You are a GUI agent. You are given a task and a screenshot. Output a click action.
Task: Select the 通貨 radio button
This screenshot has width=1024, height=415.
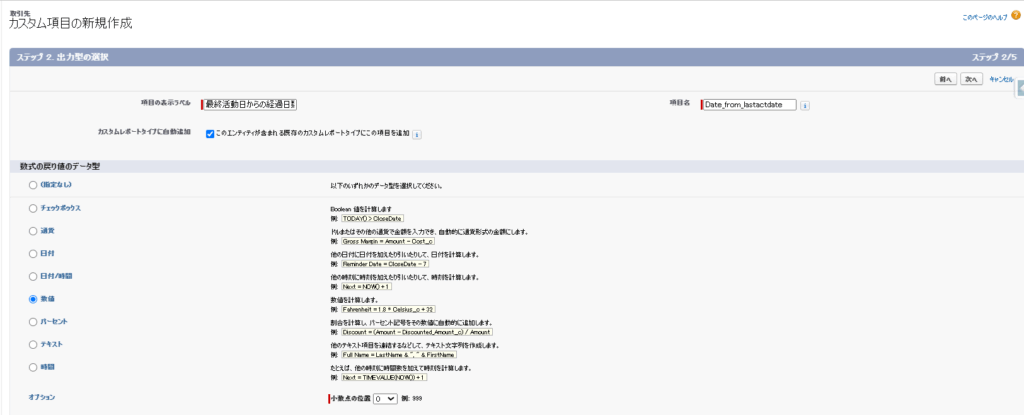pyautogui.click(x=33, y=231)
